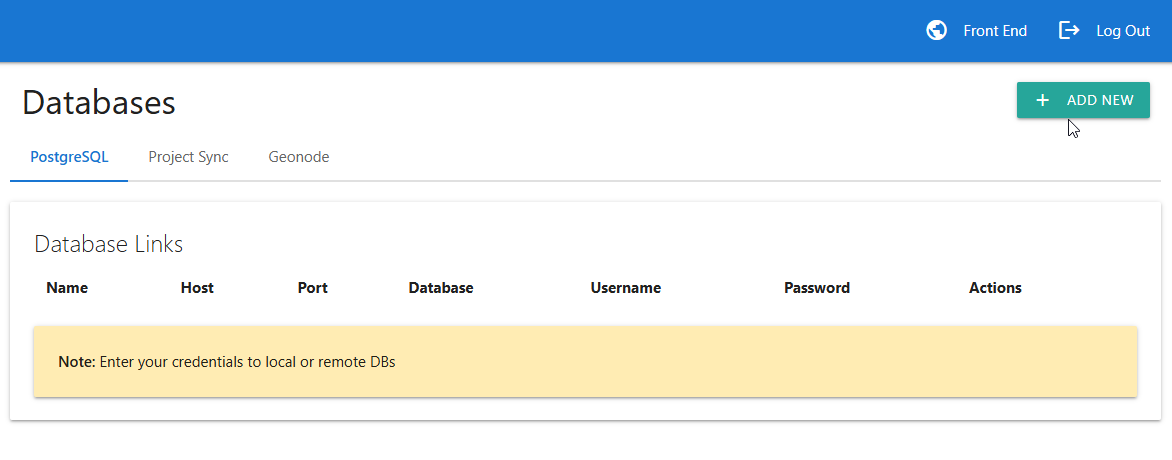Click the Password column header

(x=817, y=288)
